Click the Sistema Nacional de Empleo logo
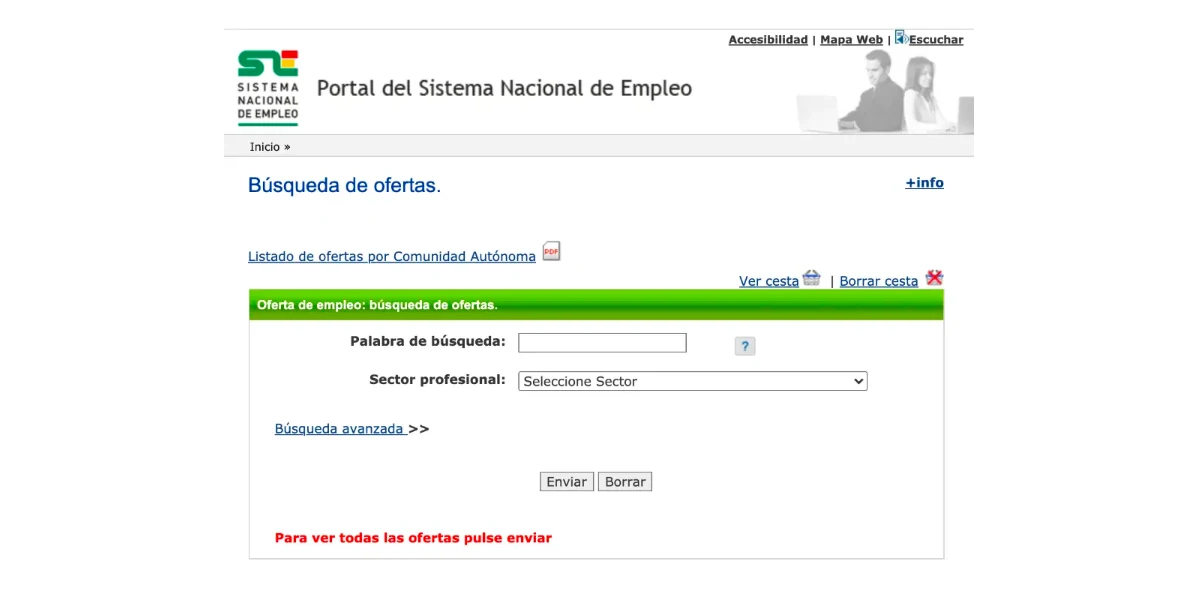This screenshot has width=1200, height=600. 268,88
